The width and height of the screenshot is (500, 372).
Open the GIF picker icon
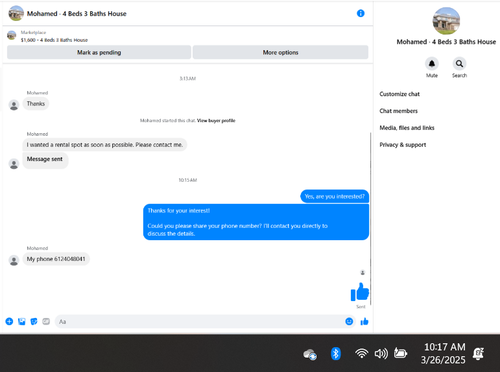[x=46, y=321]
